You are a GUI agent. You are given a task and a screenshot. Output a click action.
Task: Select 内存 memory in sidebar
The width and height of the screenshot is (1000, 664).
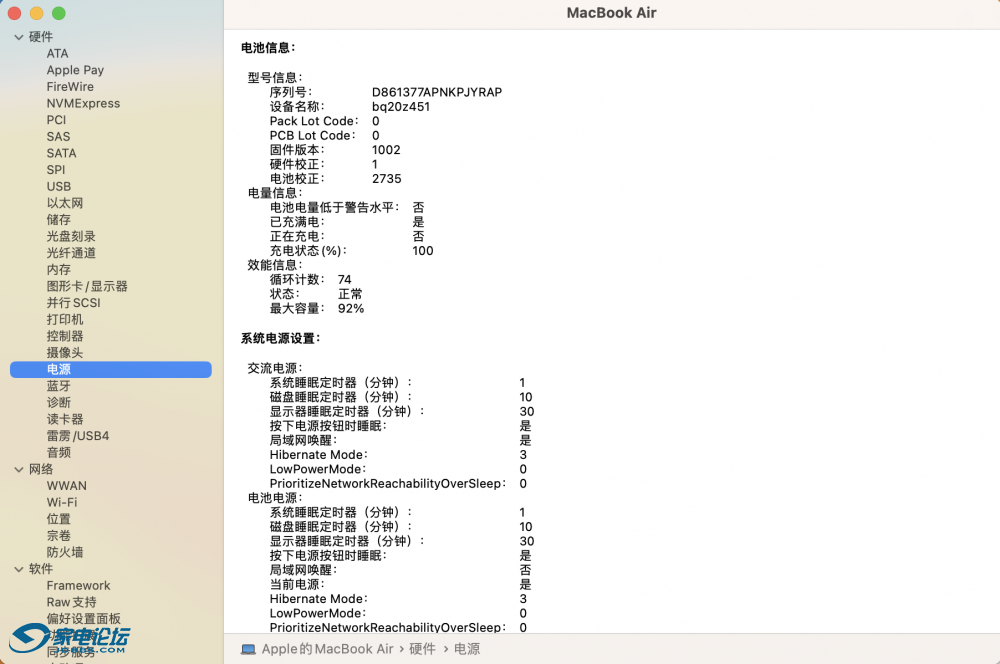click(59, 269)
